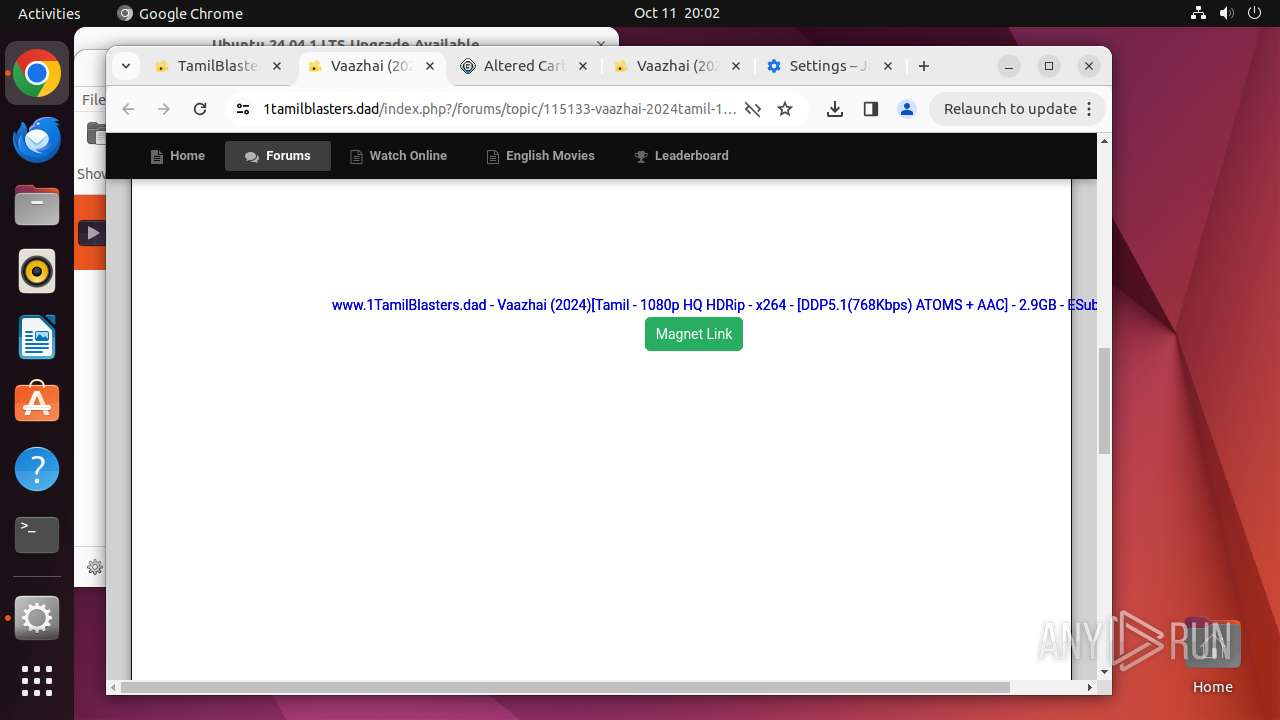Bookmark this page with star icon
1280x720 pixels.
[785, 109]
